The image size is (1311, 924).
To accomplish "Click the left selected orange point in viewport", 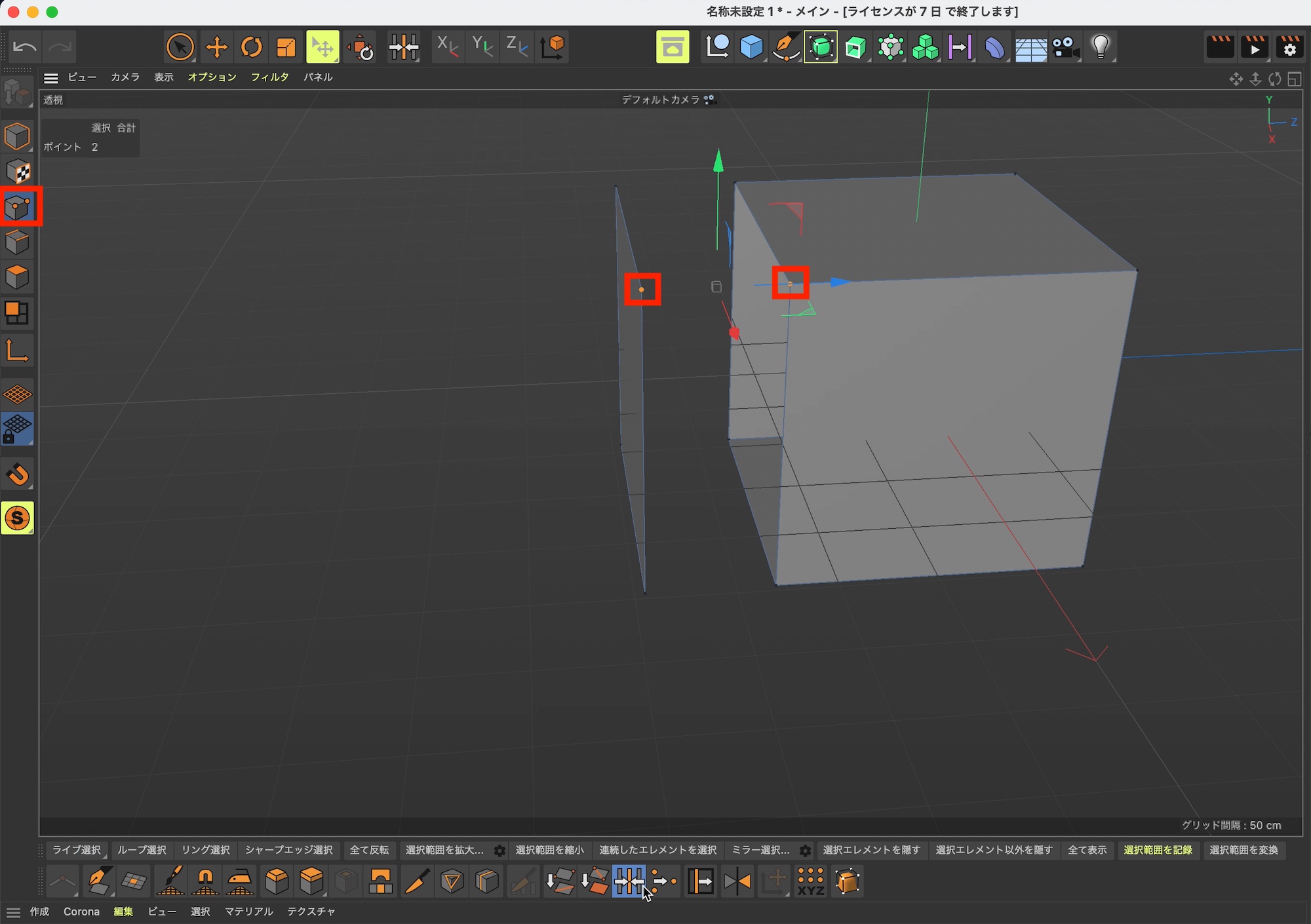I will click(x=642, y=290).
